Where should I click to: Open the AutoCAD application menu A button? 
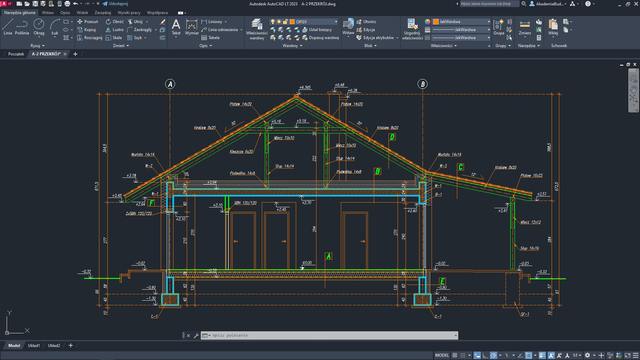[4, 4]
